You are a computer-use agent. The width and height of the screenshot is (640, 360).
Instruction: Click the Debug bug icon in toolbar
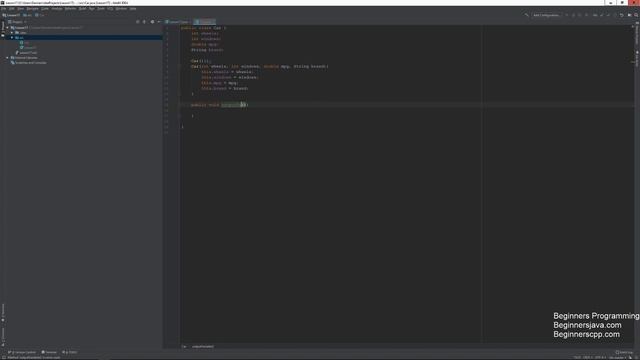(573, 15)
